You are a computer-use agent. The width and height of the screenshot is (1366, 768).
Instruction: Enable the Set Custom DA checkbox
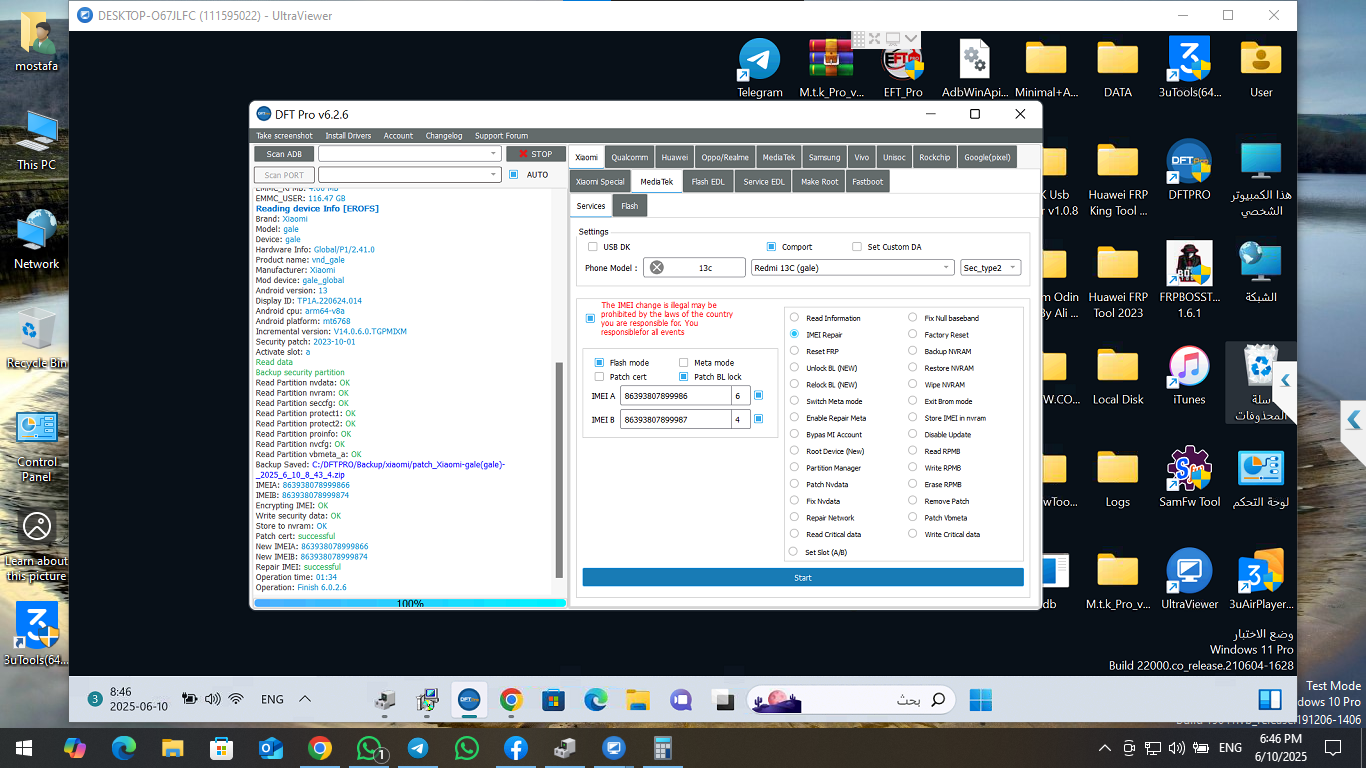point(857,247)
